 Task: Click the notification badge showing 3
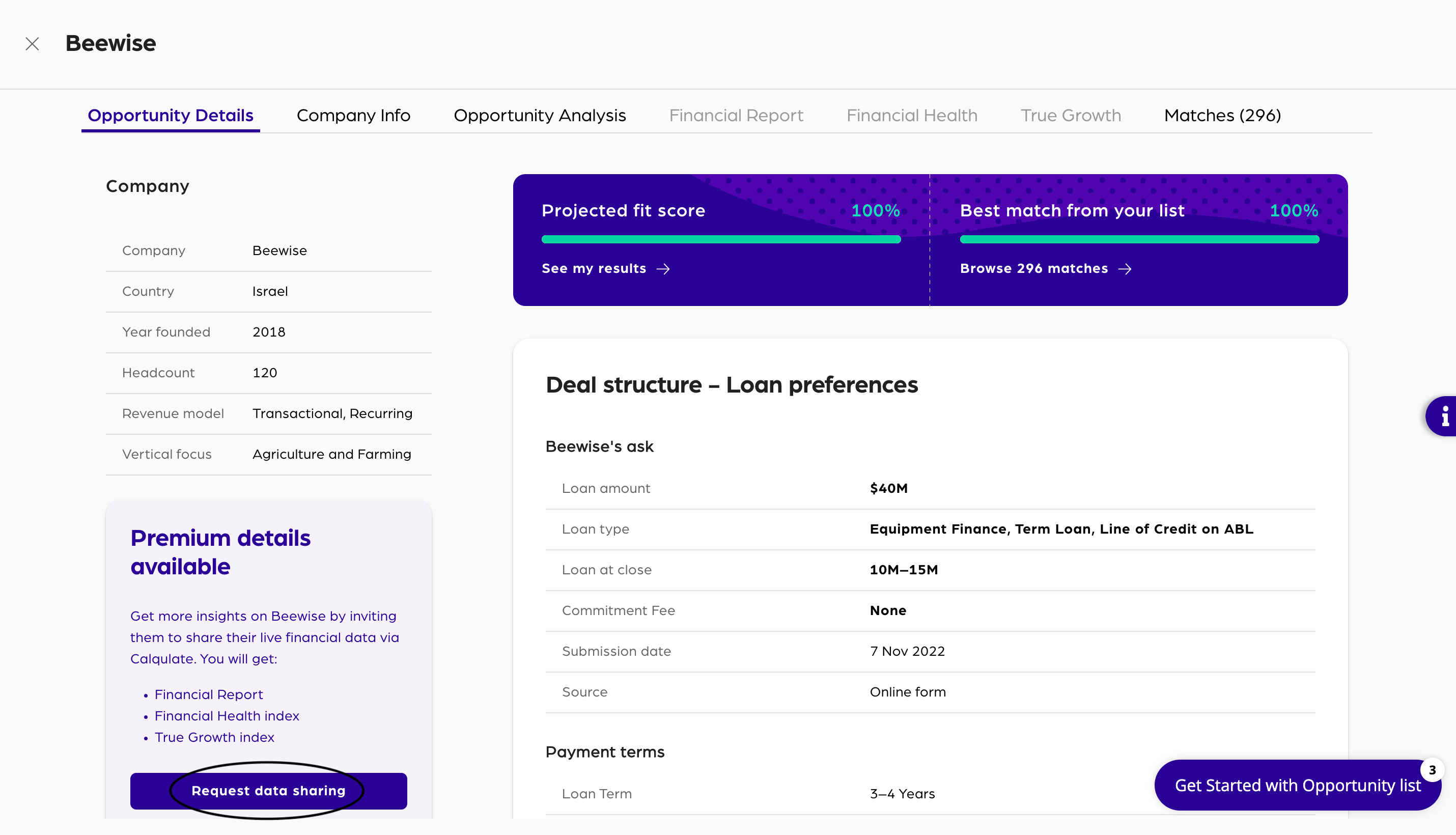1432,770
